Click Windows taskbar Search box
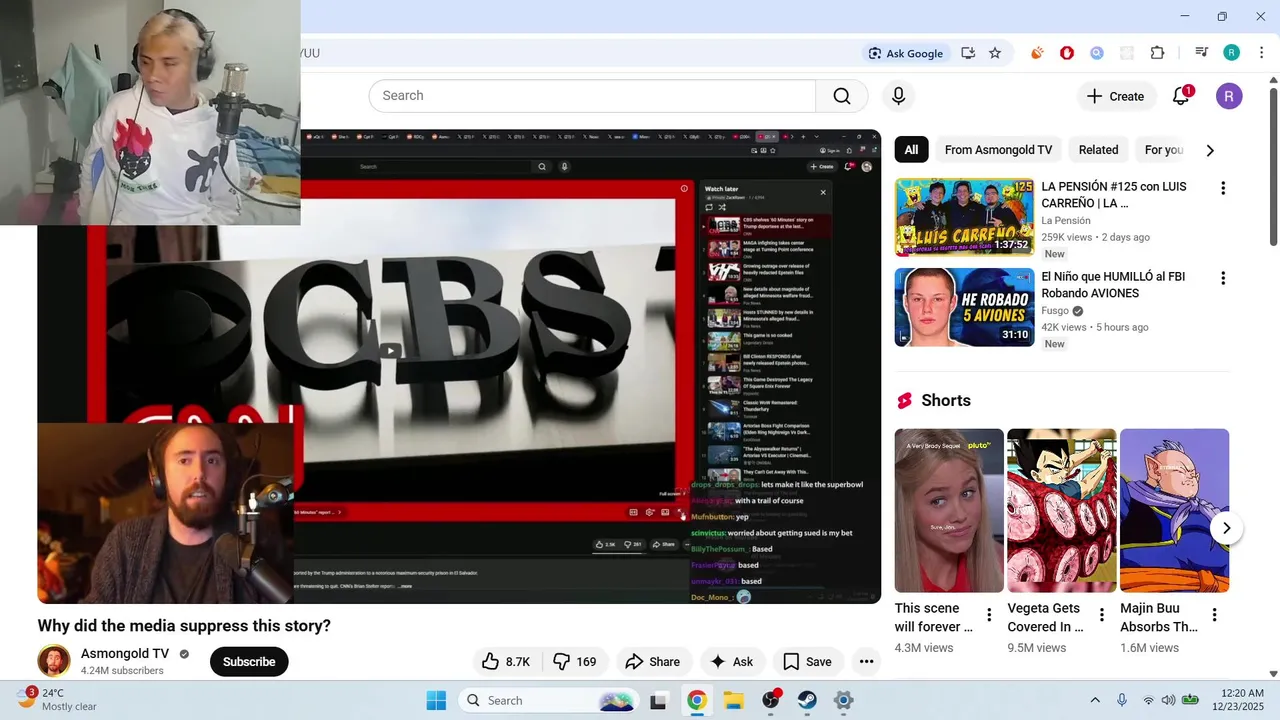The width and height of the screenshot is (1280, 720). (549, 701)
